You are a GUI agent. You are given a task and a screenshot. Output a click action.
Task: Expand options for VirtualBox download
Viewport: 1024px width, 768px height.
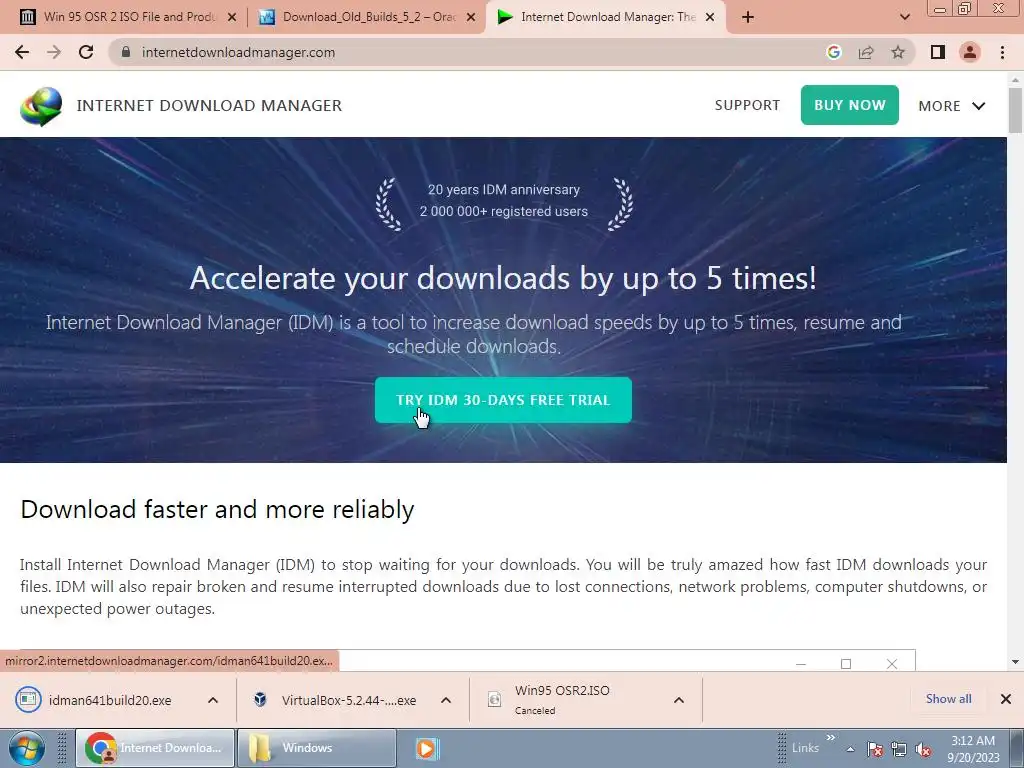point(446,700)
